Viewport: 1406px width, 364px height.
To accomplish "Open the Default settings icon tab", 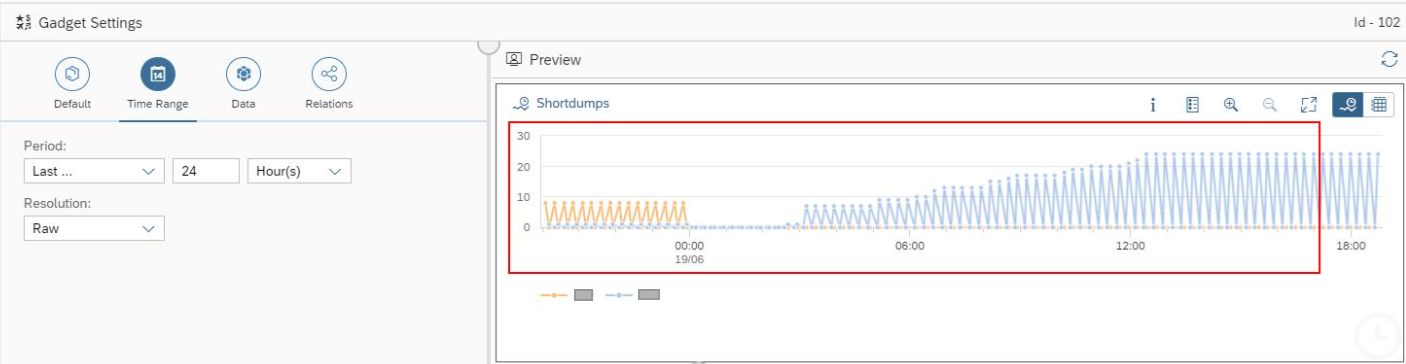I will [72, 74].
